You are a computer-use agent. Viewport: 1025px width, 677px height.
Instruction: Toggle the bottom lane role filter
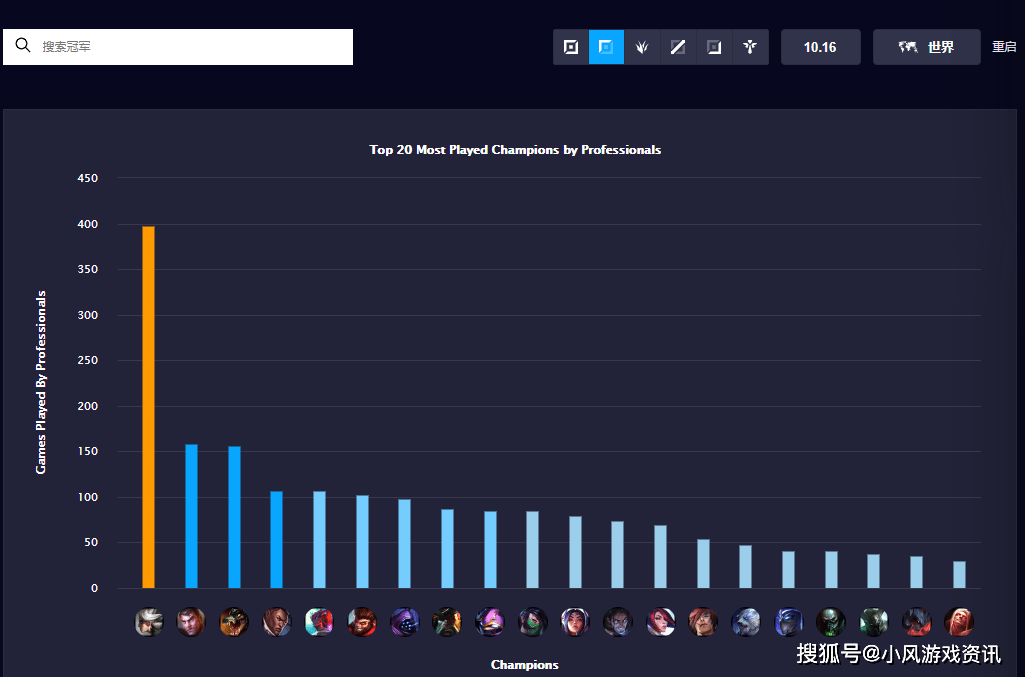[x=714, y=47]
